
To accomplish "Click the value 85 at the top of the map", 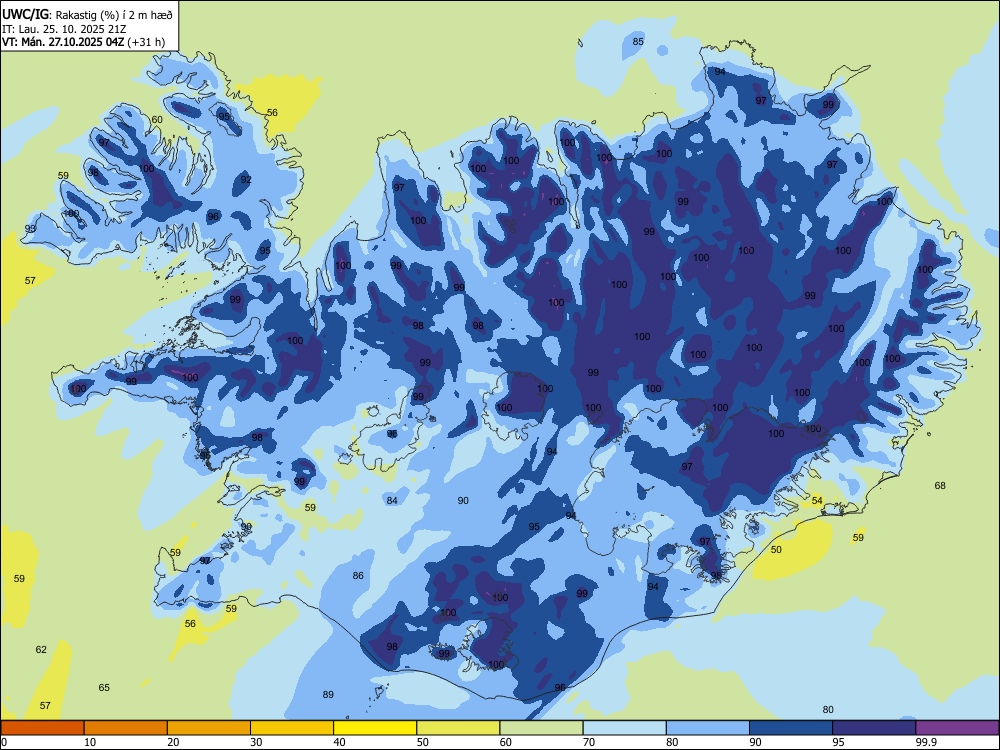I will 638,41.
